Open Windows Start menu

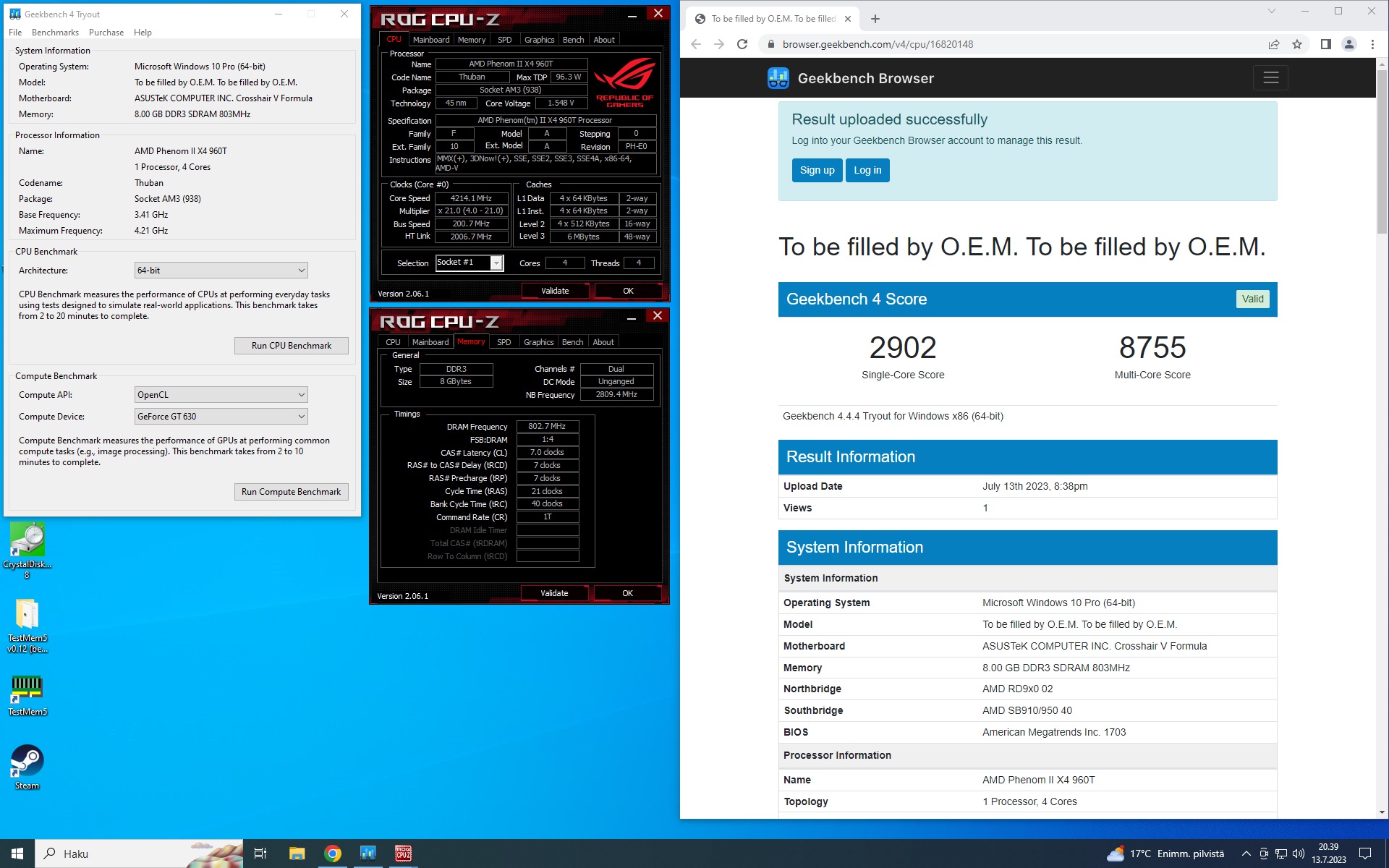pyautogui.click(x=17, y=854)
